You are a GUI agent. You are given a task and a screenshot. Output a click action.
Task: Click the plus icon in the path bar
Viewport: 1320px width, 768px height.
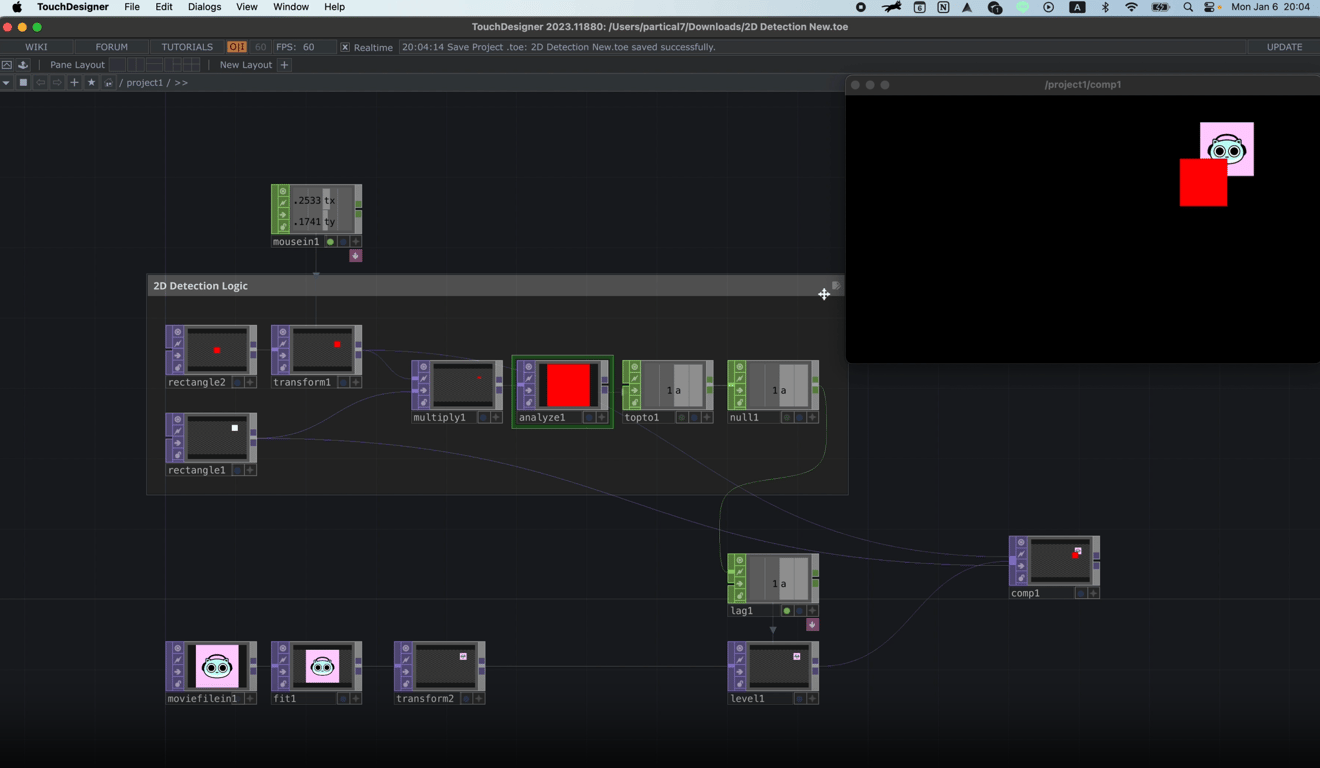(x=74, y=82)
